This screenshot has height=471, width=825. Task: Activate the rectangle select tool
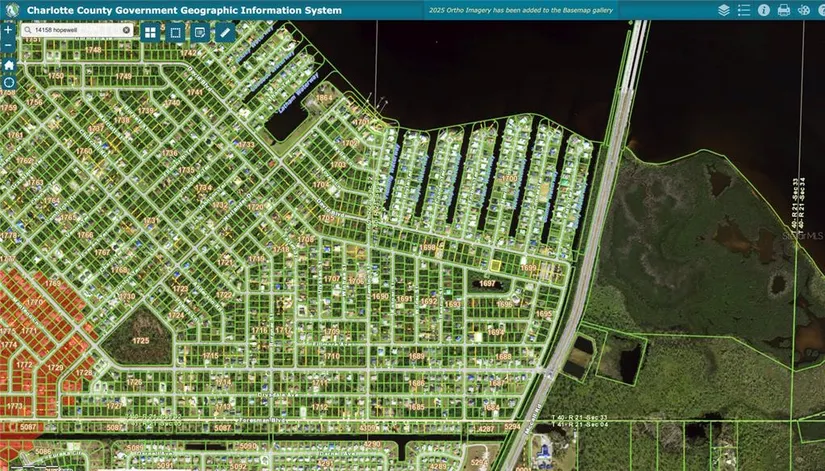coord(175,32)
